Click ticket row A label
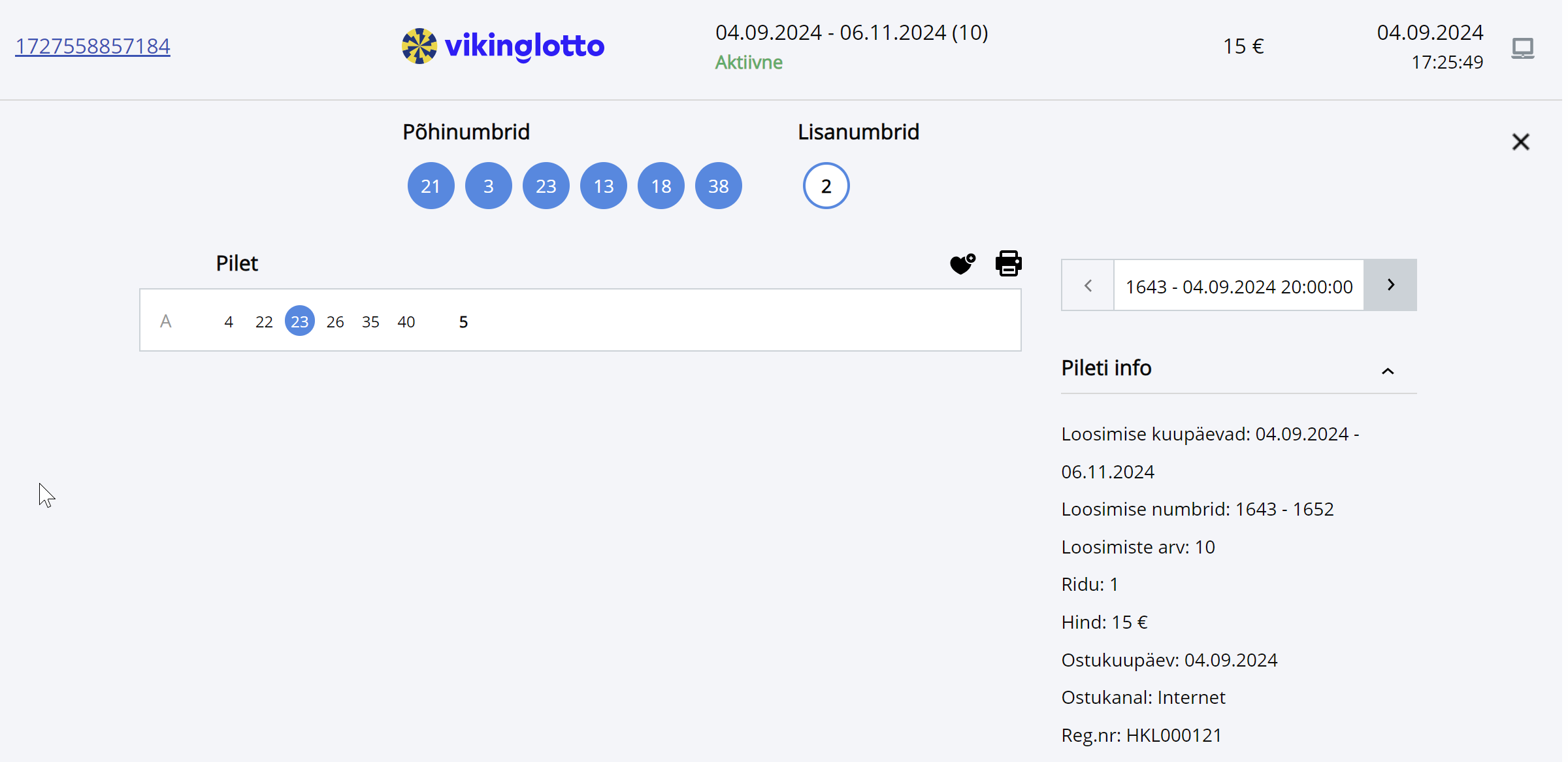The height and width of the screenshot is (762, 1568). pos(166,322)
